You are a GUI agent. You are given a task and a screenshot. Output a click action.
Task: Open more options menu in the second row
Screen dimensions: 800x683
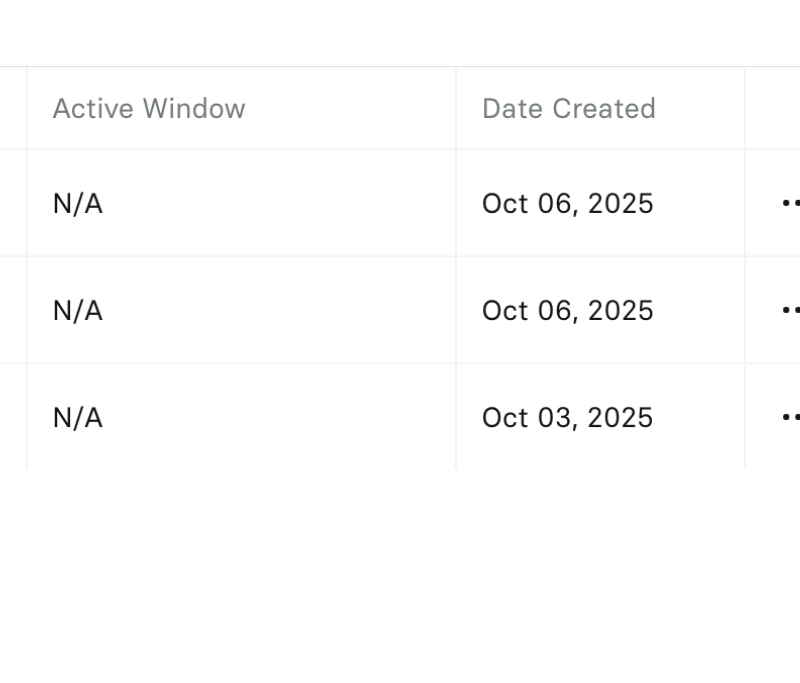point(790,310)
